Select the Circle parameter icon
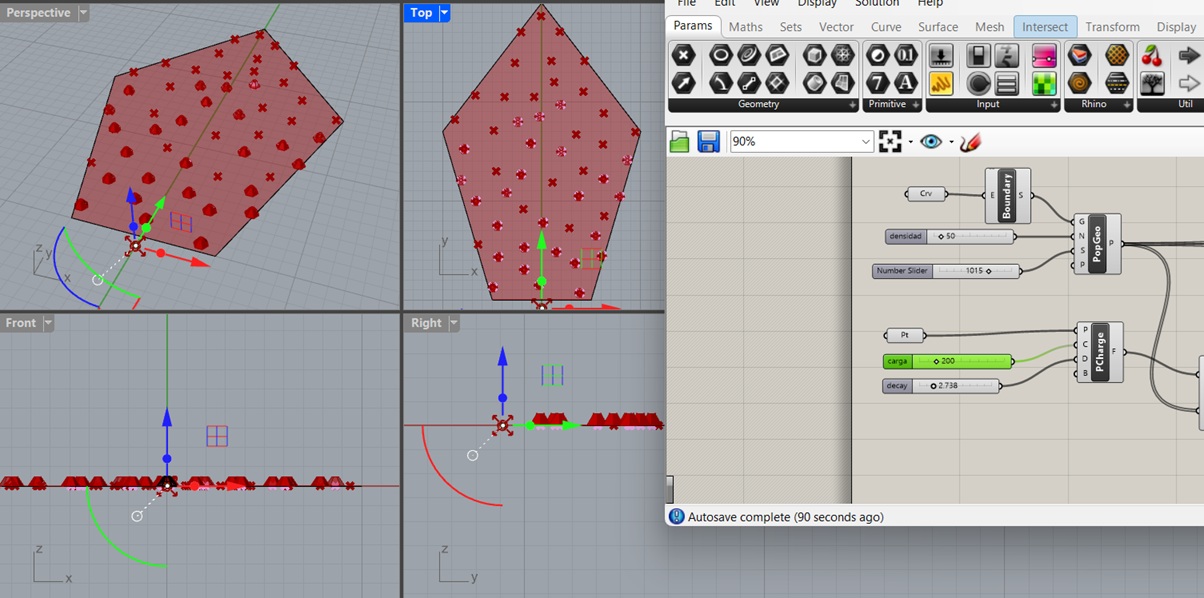 (720, 54)
